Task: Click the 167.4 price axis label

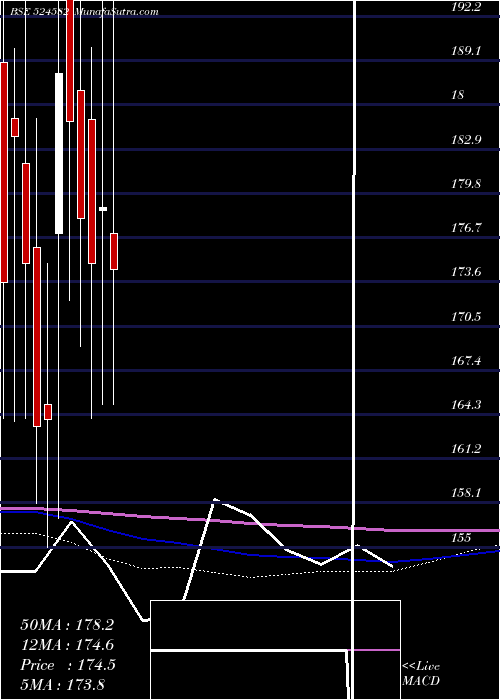Action: coord(465,361)
